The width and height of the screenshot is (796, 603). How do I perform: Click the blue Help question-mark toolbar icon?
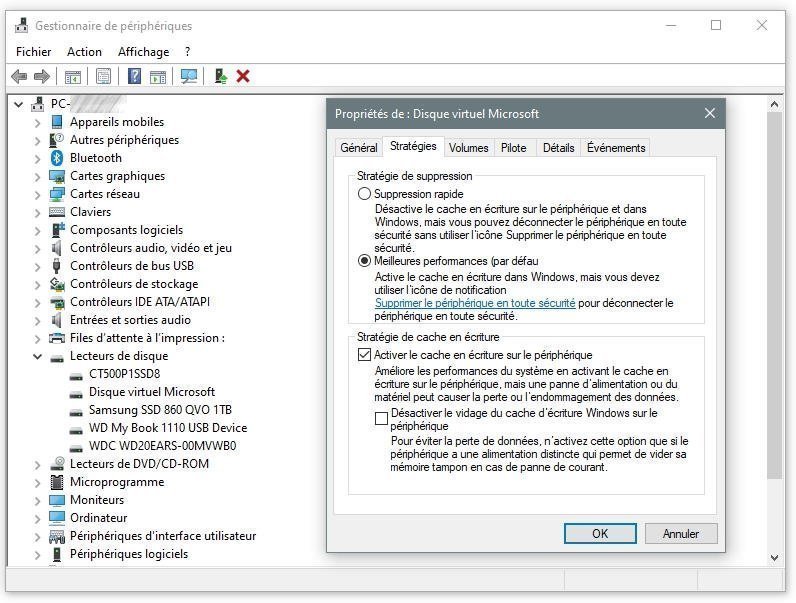[x=134, y=77]
